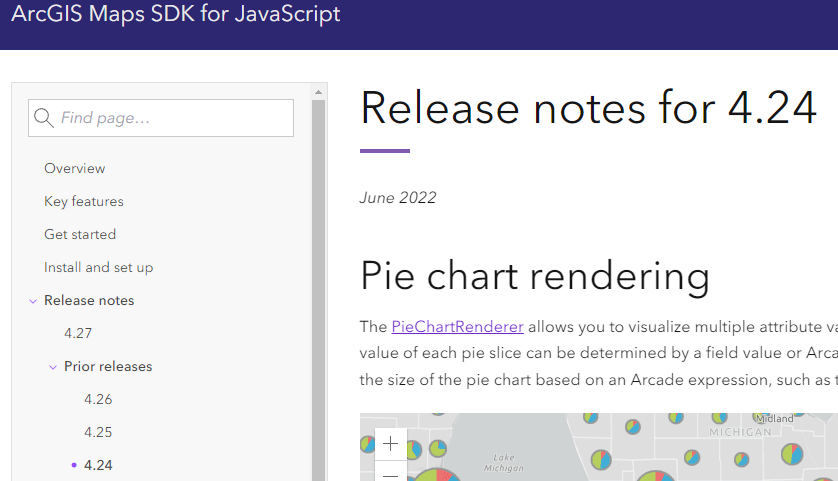The image size is (838, 481).
Task: Click the sidebar scroll up arrow
Action: (x=319, y=92)
